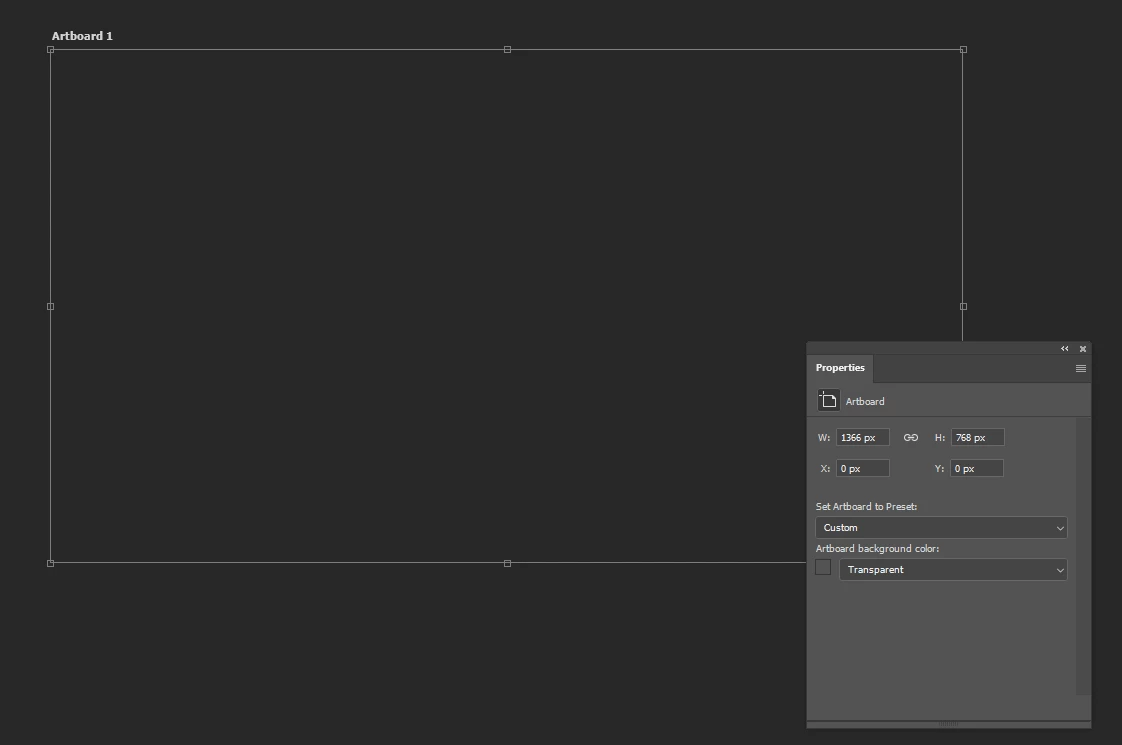Click the H: height label
This screenshot has width=1122, height=745.
click(940, 437)
